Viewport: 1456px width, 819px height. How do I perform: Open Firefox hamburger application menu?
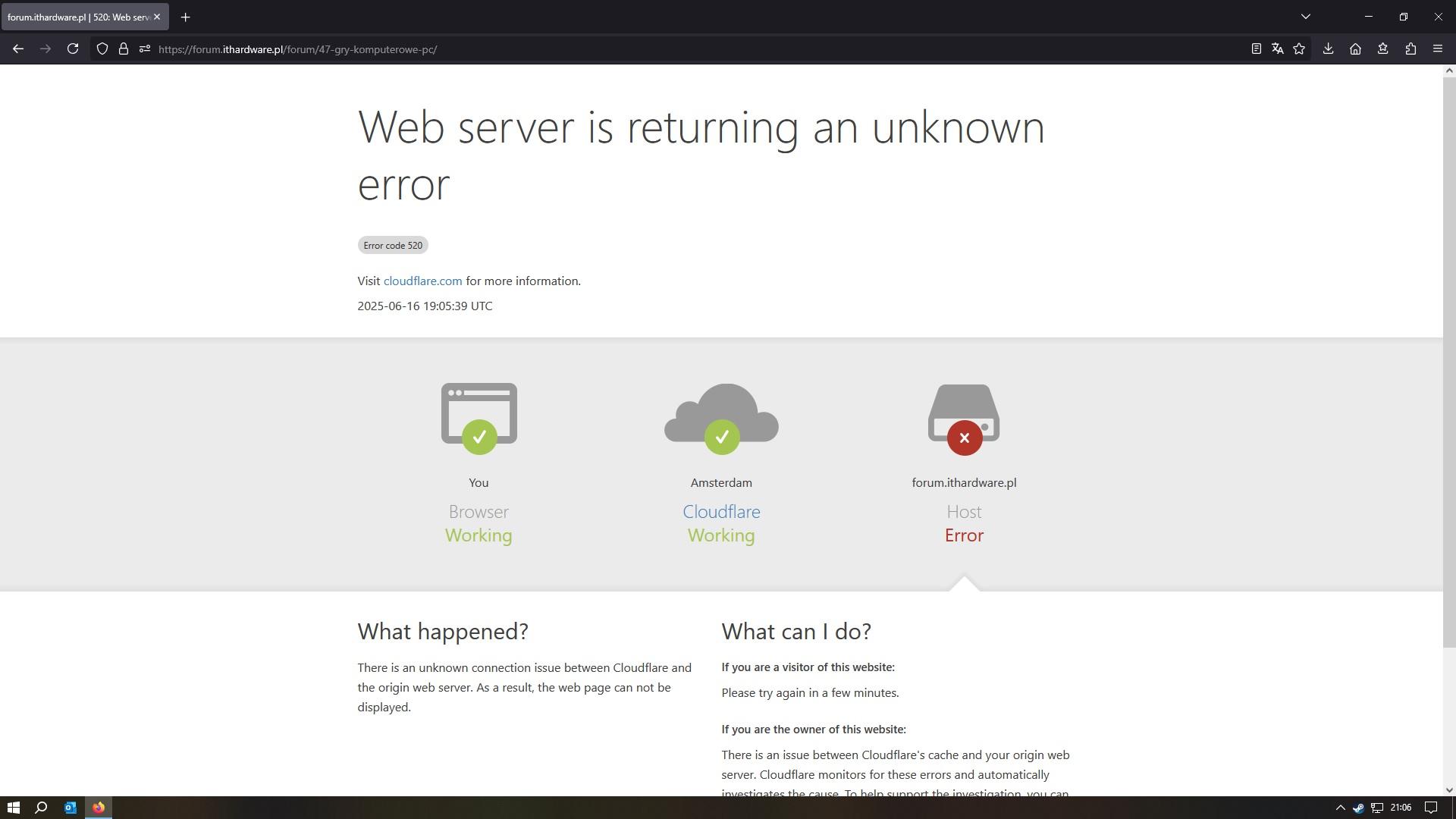tap(1438, 49)
